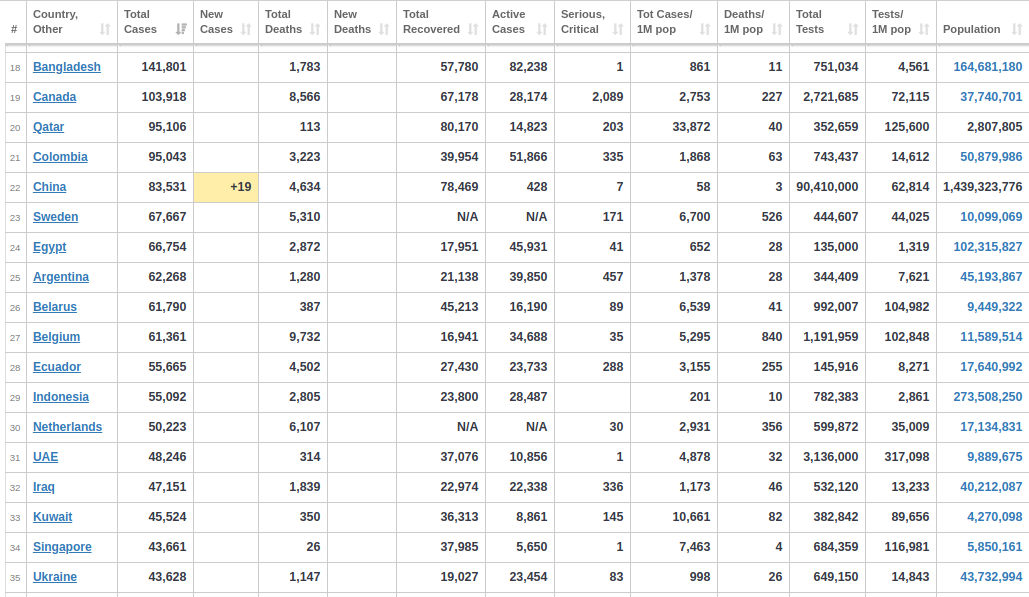Sort table by Total Deaths arrows icon
This screenshot has width=1029, height=597.
(x=315, y=30)
